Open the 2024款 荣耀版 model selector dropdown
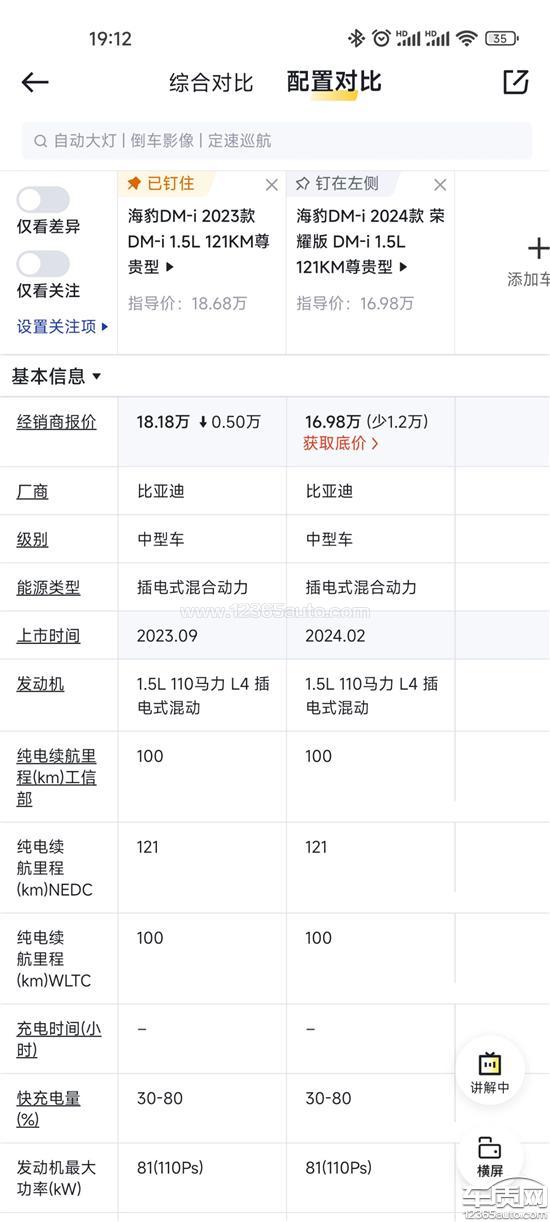Image resolution: width=550 pixels, height=1222 pixels. (403, 267)
